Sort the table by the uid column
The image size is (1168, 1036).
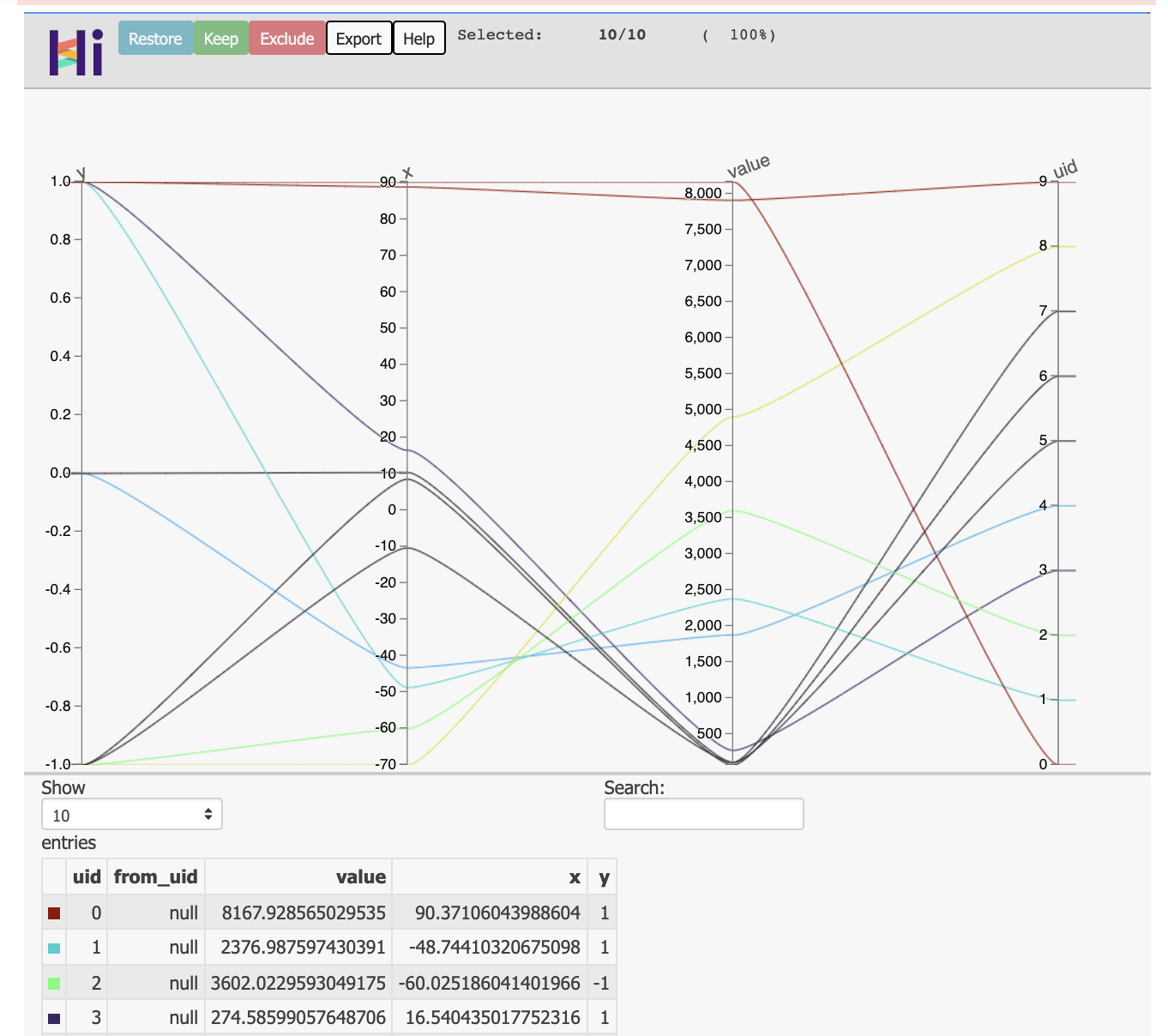pos(86,876)
